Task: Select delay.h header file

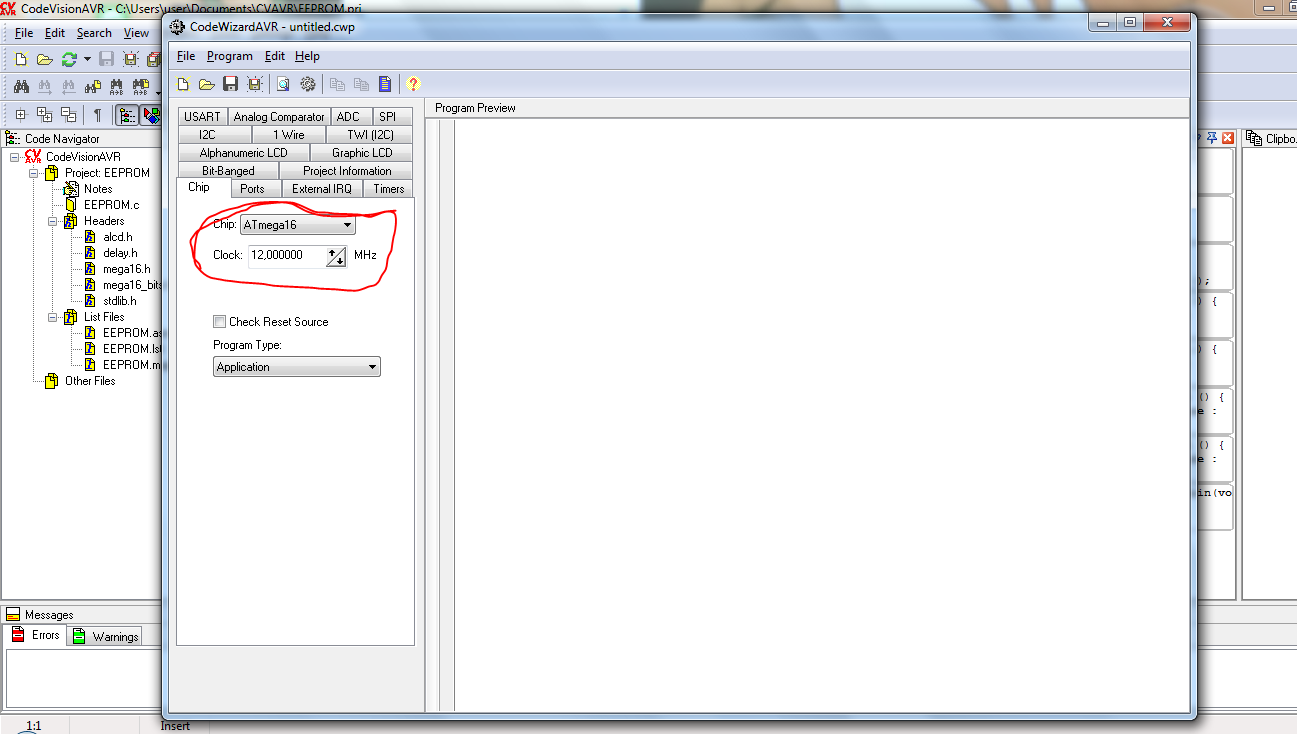Action: coord(120,253)
